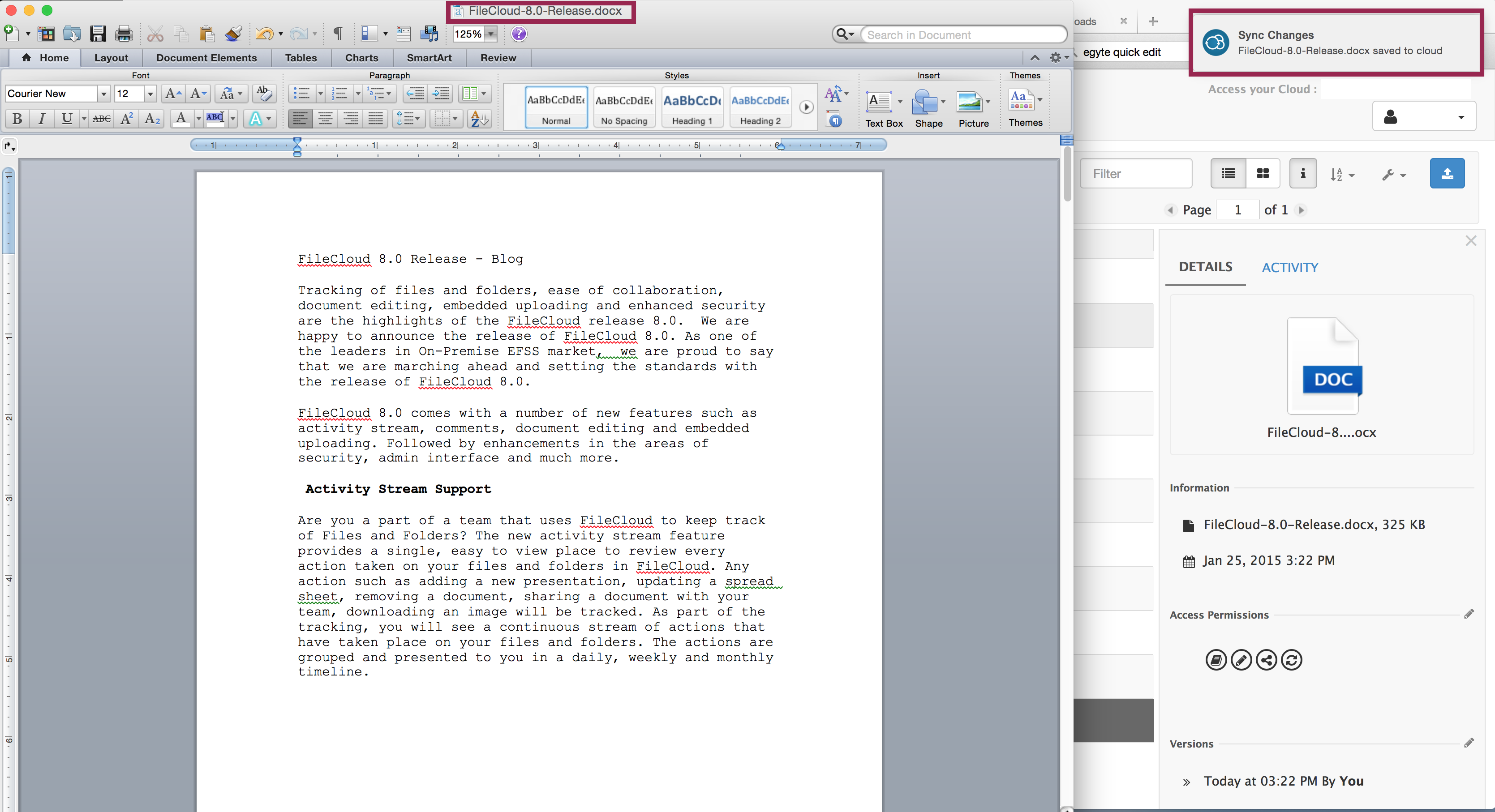Image resolution: width=1495 pixels, height=812 pixels.
Task: Click the Format Painter brush icon
Action: tap(233, 34)
